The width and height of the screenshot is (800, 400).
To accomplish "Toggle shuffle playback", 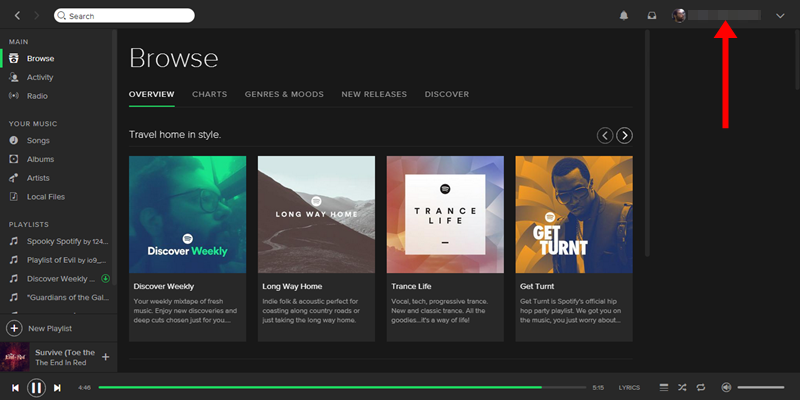I will pos(682,388).
